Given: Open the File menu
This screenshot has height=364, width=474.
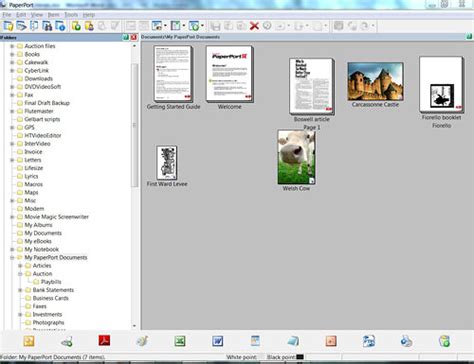Looking at the screenshot, I should pos(7,15).
